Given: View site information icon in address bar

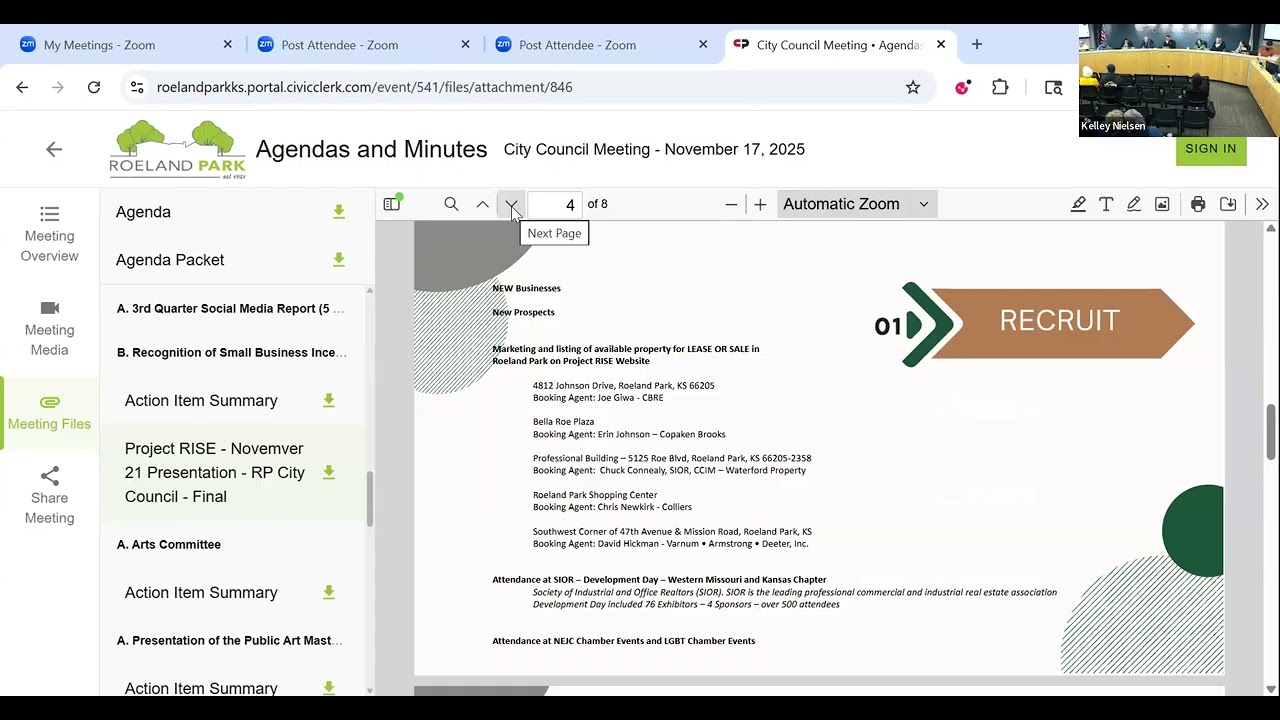Looking at the screenshot, I should pos(137,88).
